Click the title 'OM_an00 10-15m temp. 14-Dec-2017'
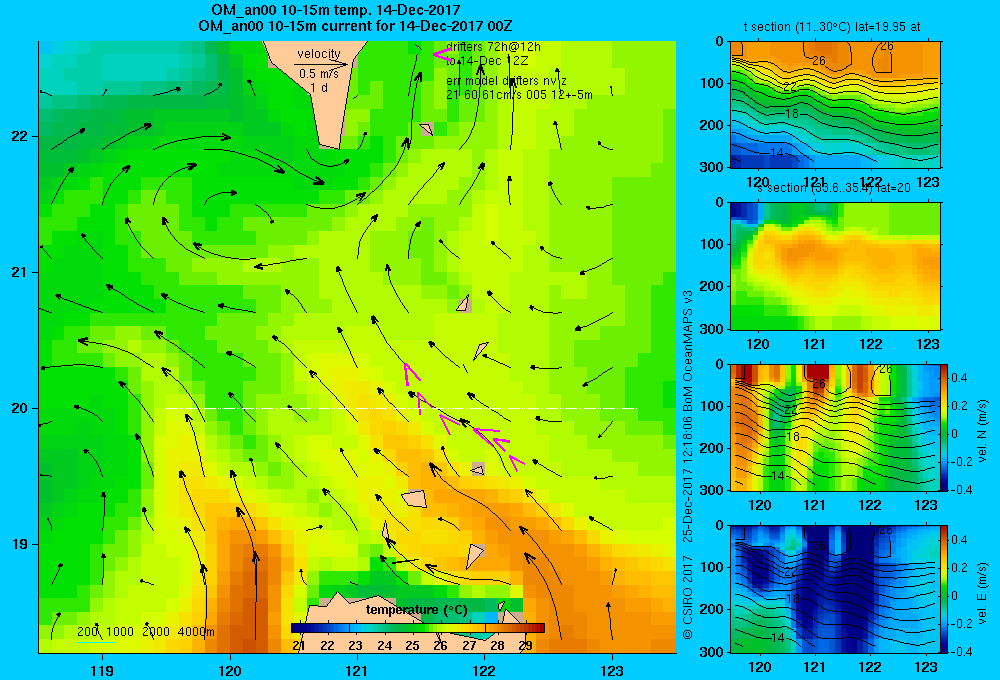This screenshot has height=680, width=1000. 335,10
